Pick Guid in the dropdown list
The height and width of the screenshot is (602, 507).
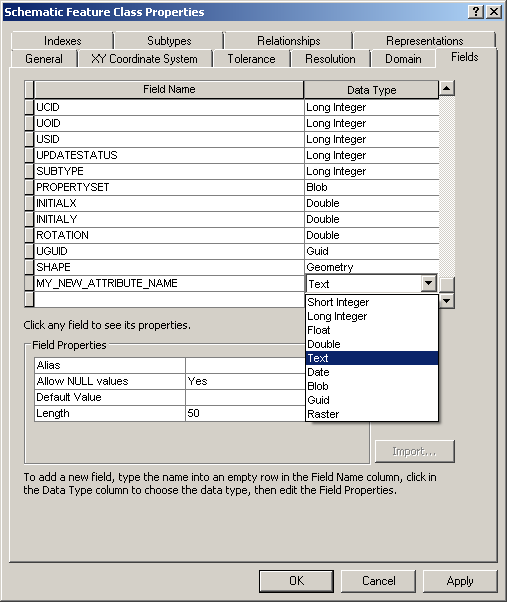point(372,400)
